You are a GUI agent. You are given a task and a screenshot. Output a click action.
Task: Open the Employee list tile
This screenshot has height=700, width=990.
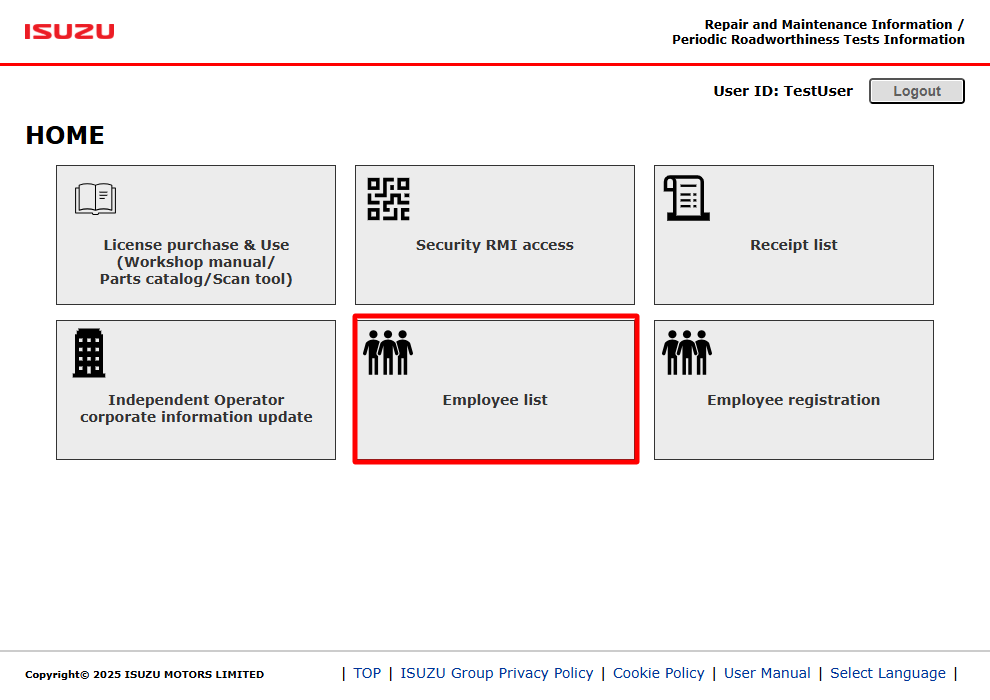point(495,390)
